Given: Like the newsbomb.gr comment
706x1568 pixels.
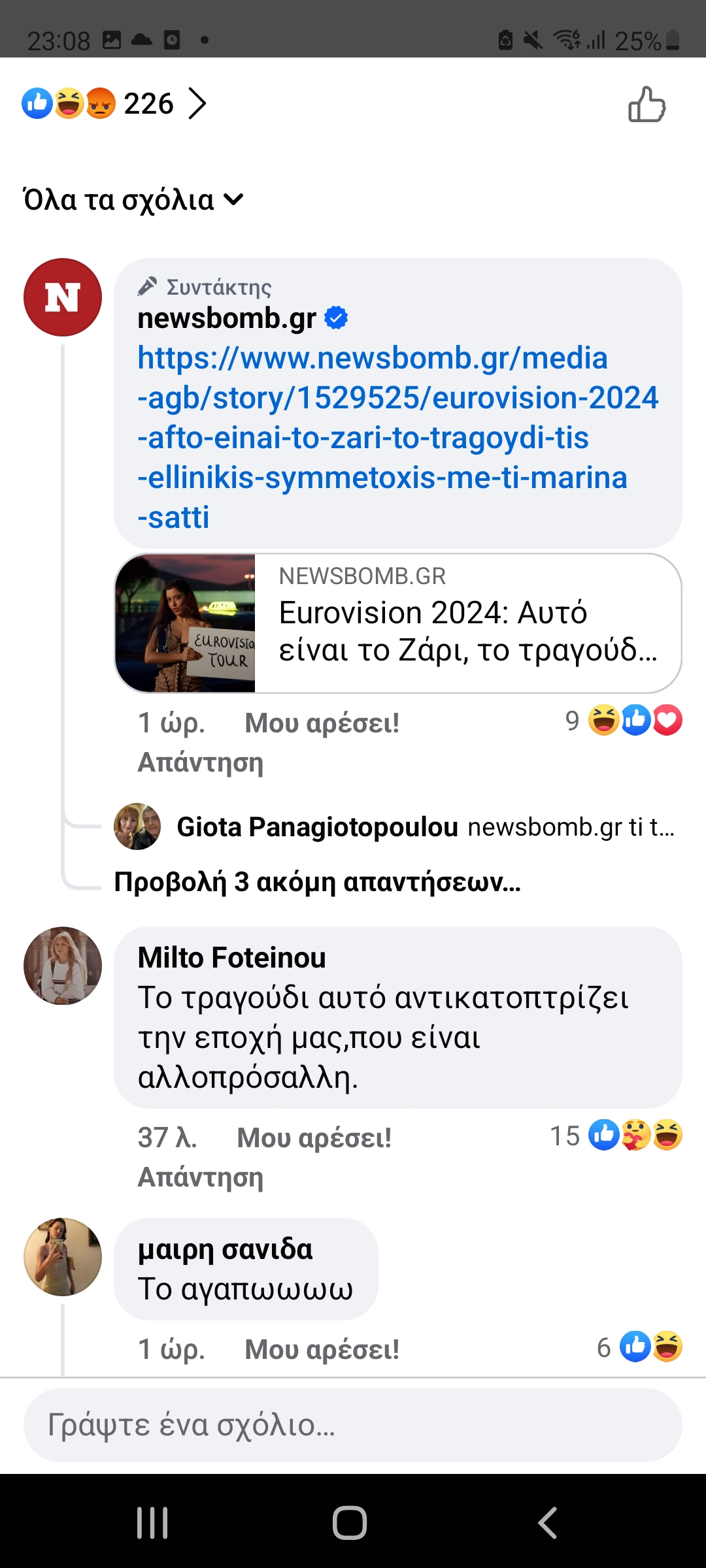Looking at the screenshot, I should pyautogui.click(x=322, y=723).
